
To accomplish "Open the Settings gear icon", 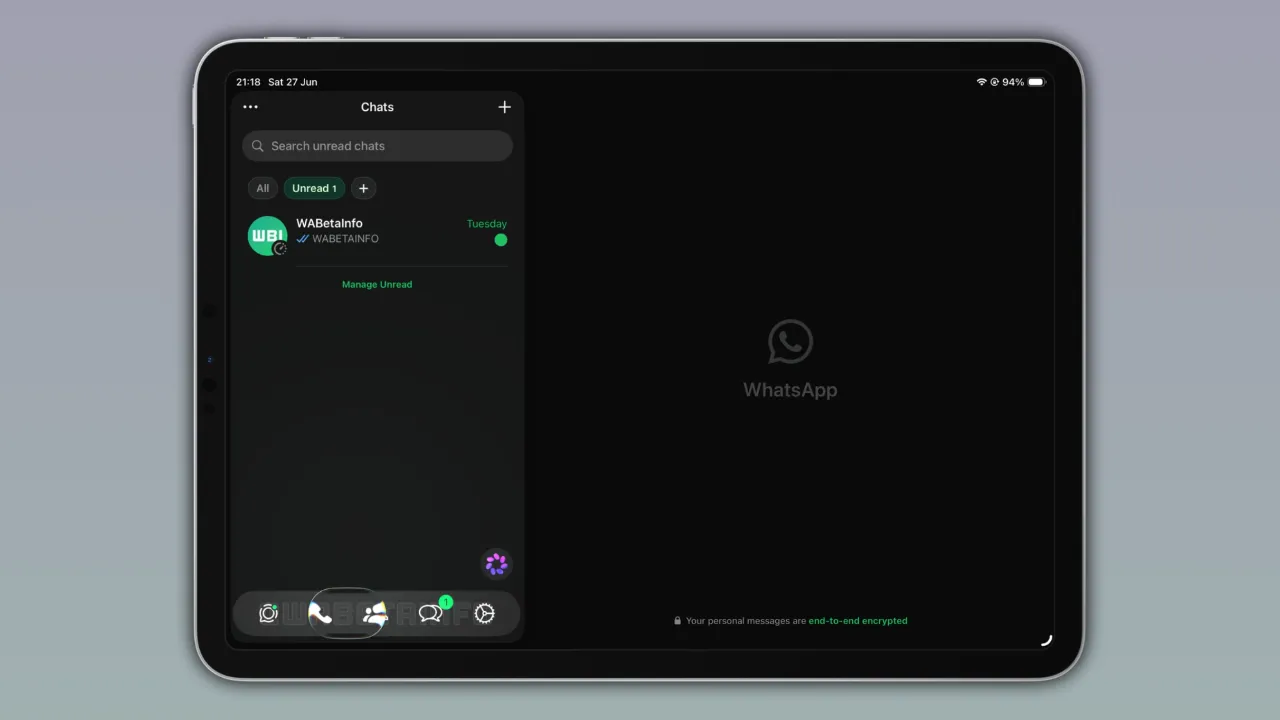I will click(485, 614).
